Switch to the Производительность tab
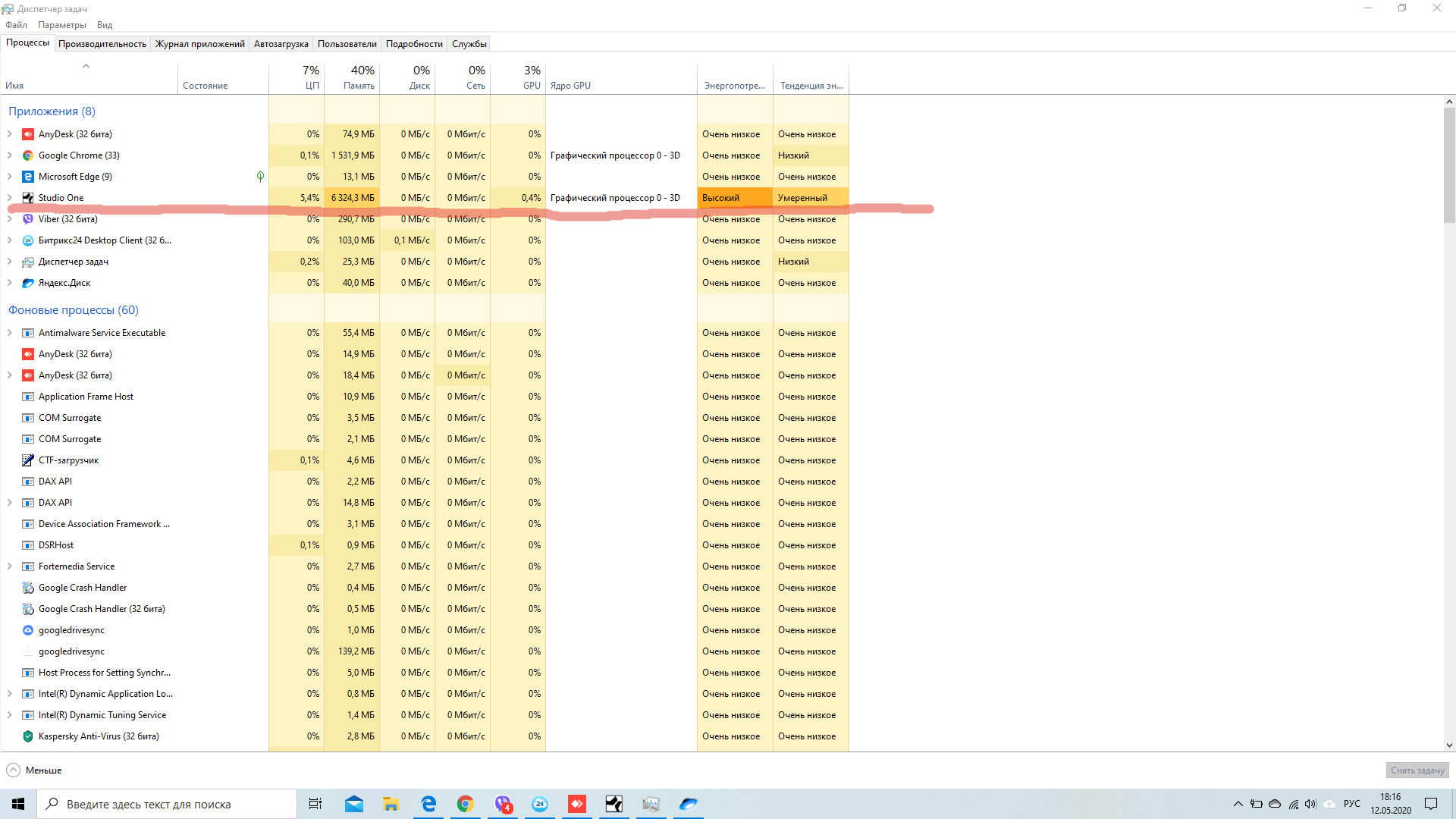Viewport: 1456px width, 819px height. tap(102, 44)
